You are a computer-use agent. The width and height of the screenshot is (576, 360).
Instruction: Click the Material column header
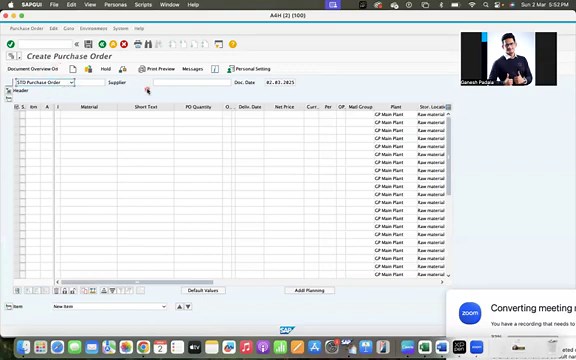click(89, 107)
